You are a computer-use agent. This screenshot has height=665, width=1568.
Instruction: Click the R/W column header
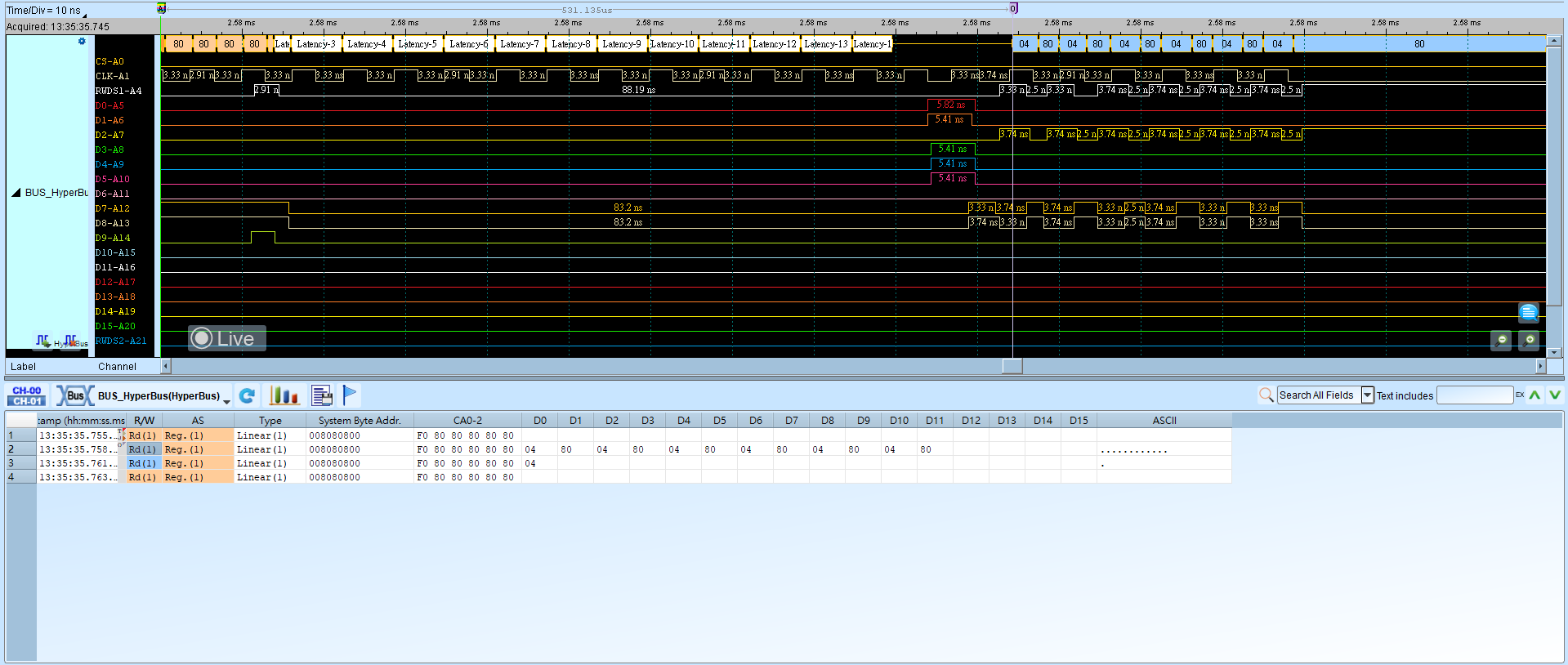coord(144,421)
